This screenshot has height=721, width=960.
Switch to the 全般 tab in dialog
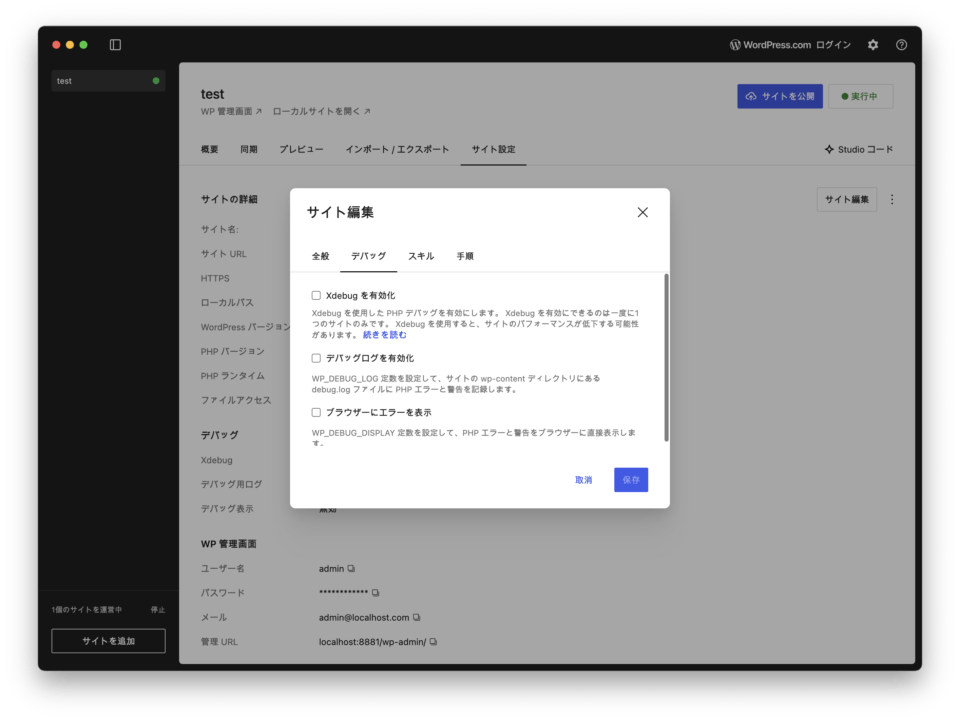click(x=320, y=256)
